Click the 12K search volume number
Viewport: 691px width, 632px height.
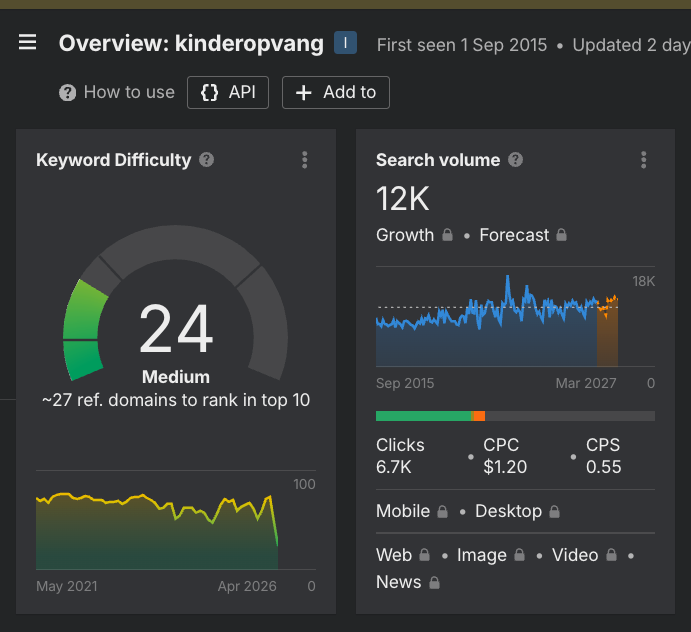(402, 199)
